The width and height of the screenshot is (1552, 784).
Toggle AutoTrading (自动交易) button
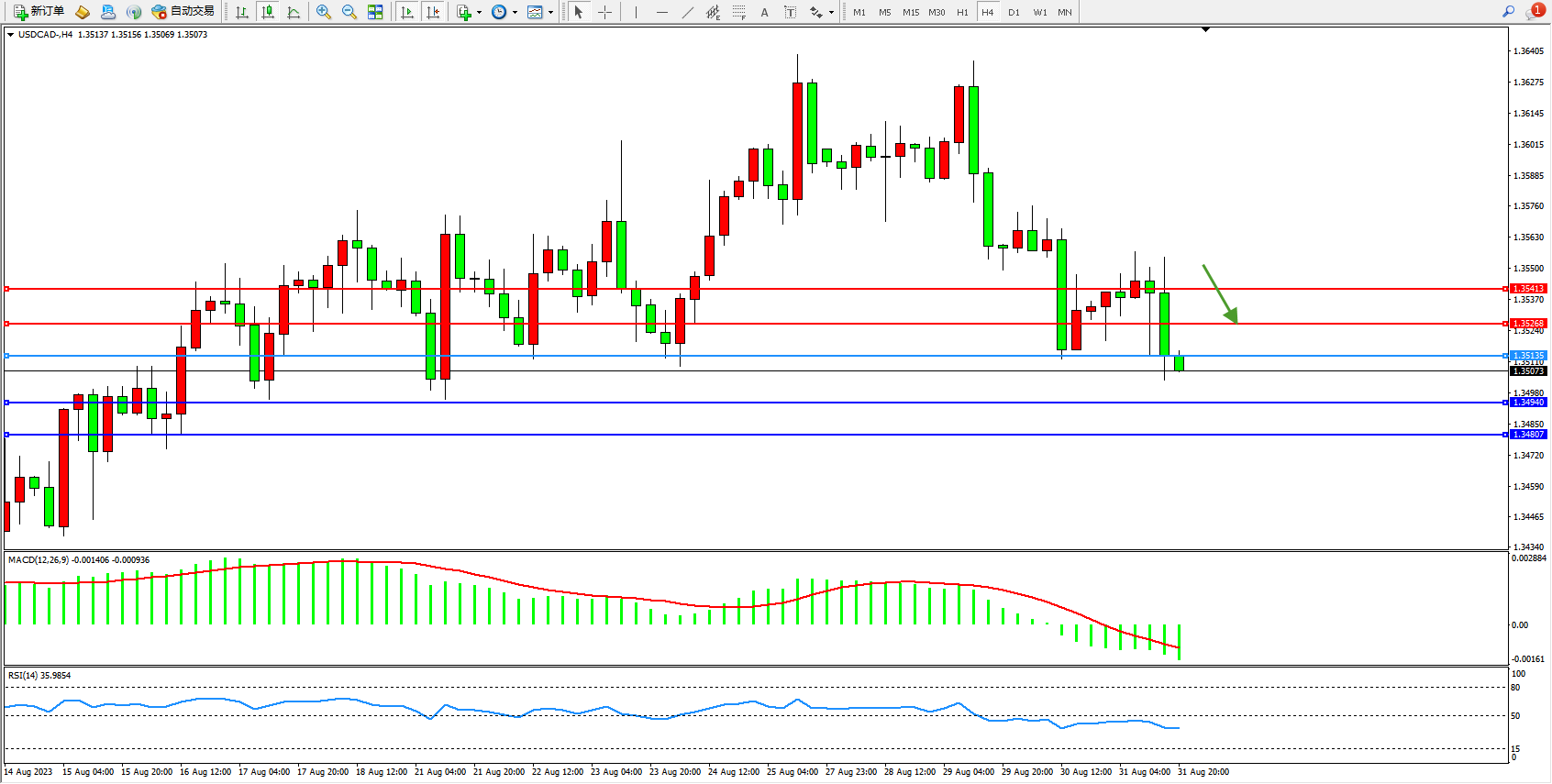coord(183,12)
